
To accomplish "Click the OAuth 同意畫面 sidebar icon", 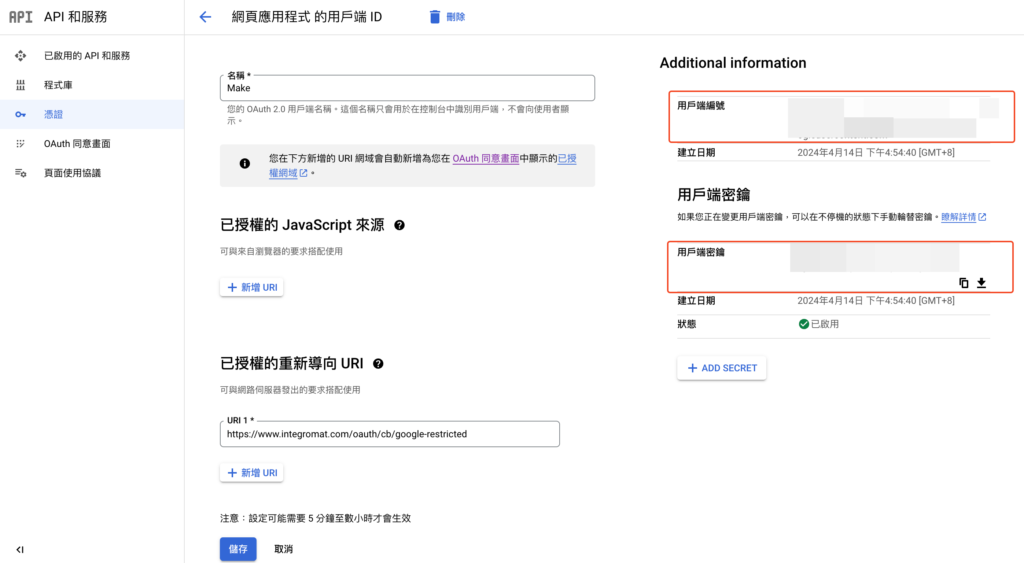I will tap(20, 144).
